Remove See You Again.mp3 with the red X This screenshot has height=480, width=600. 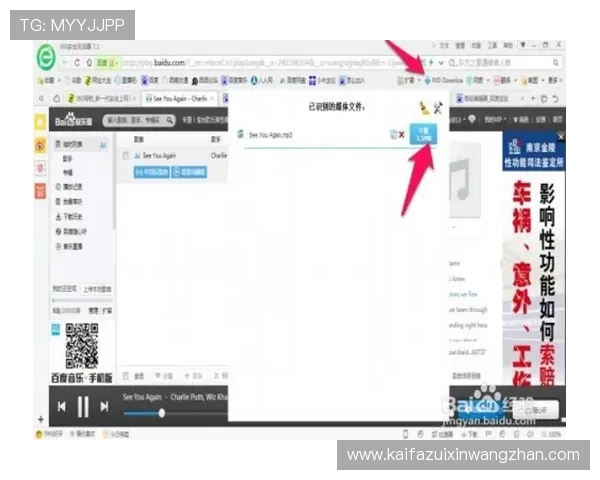[x=402, y=135]
